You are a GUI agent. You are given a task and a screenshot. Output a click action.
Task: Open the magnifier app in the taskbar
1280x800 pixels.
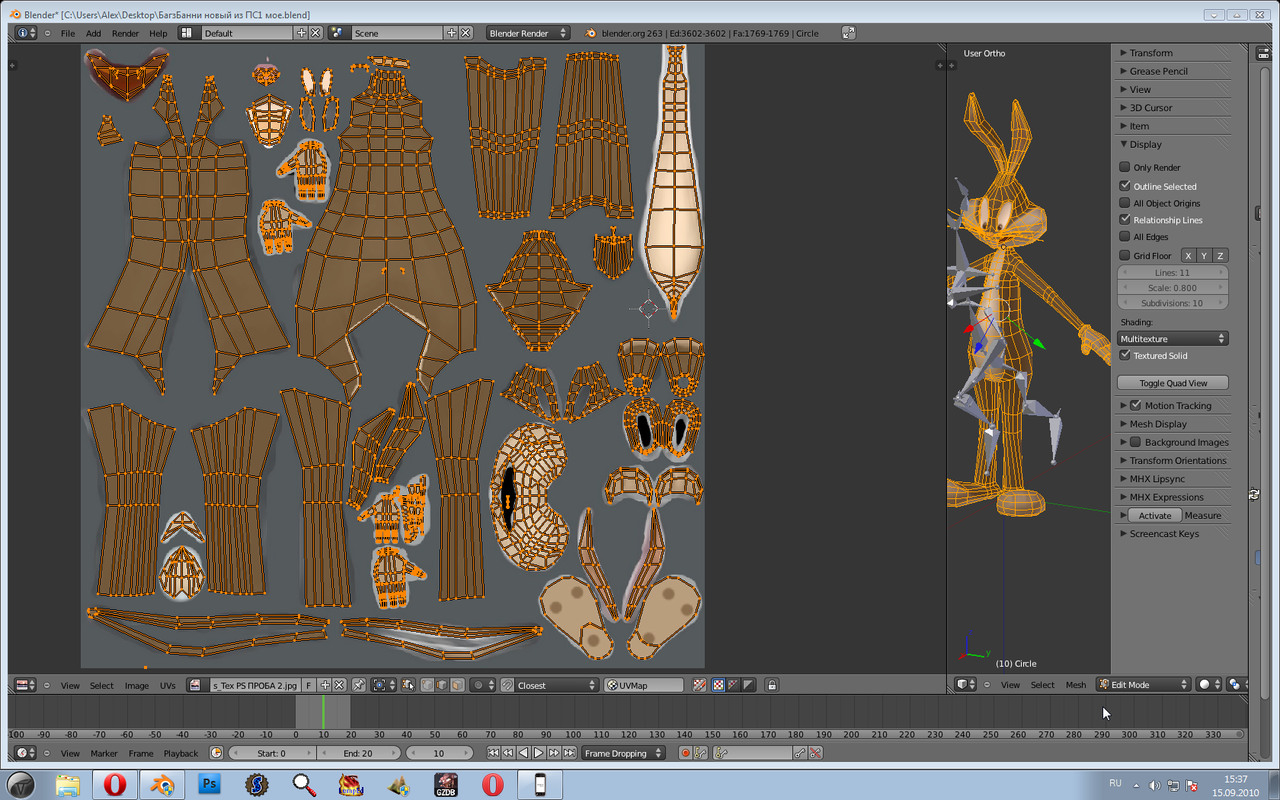click(304, 784)
